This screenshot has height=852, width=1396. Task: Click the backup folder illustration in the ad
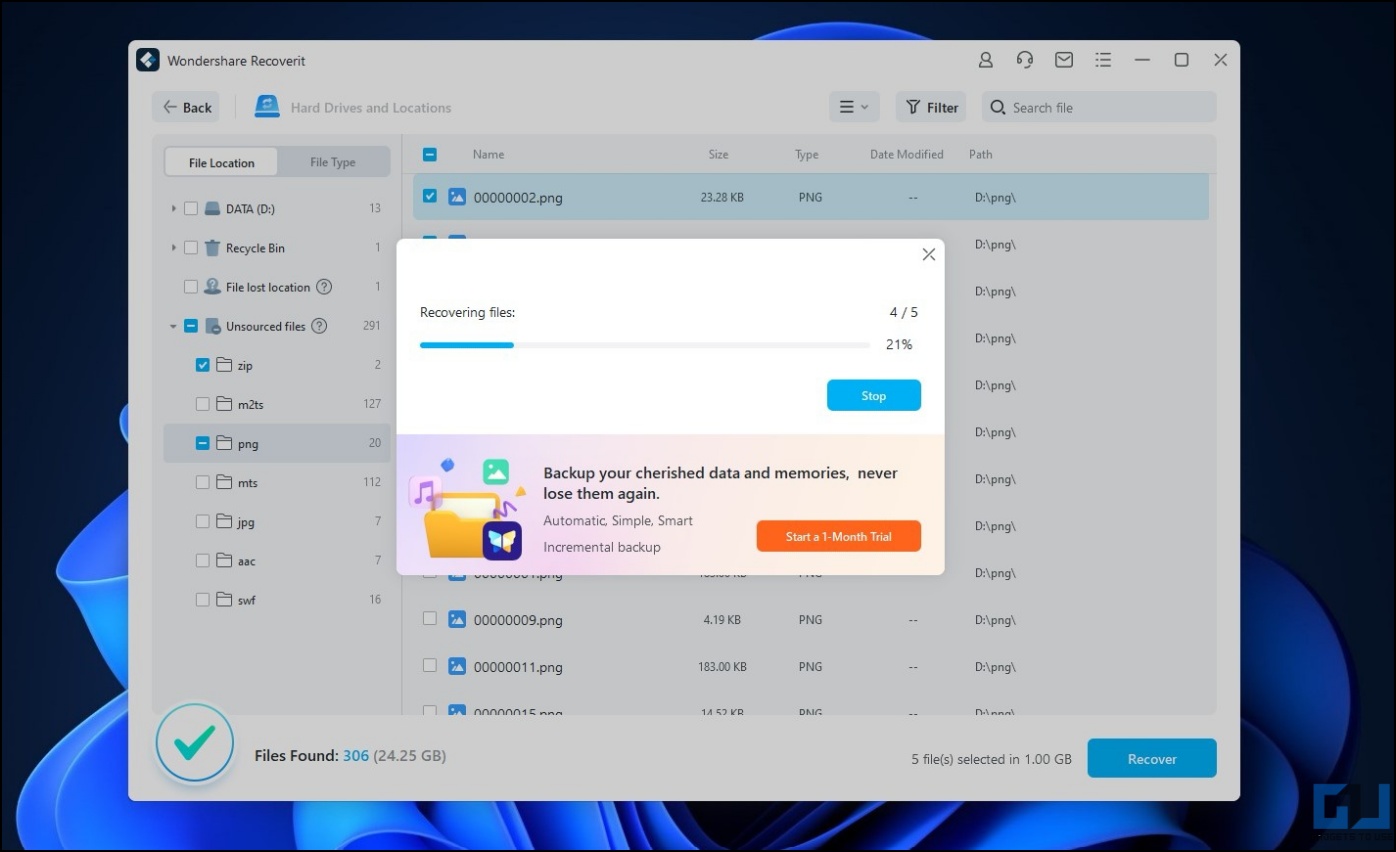point(468,510)
